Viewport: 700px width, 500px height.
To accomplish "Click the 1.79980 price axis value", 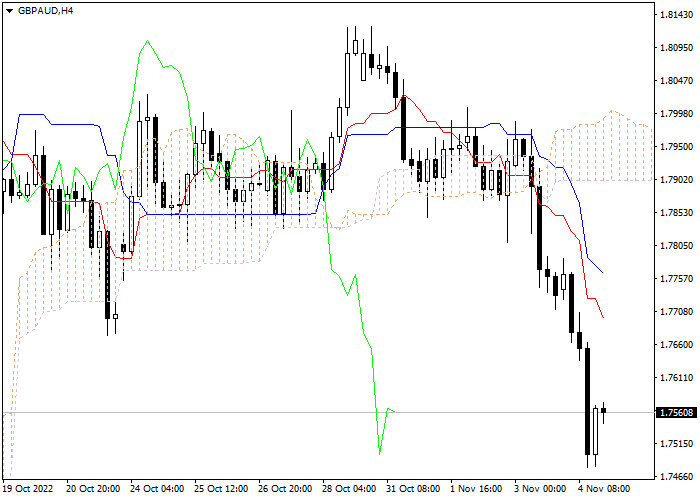I will click(677, 114).
